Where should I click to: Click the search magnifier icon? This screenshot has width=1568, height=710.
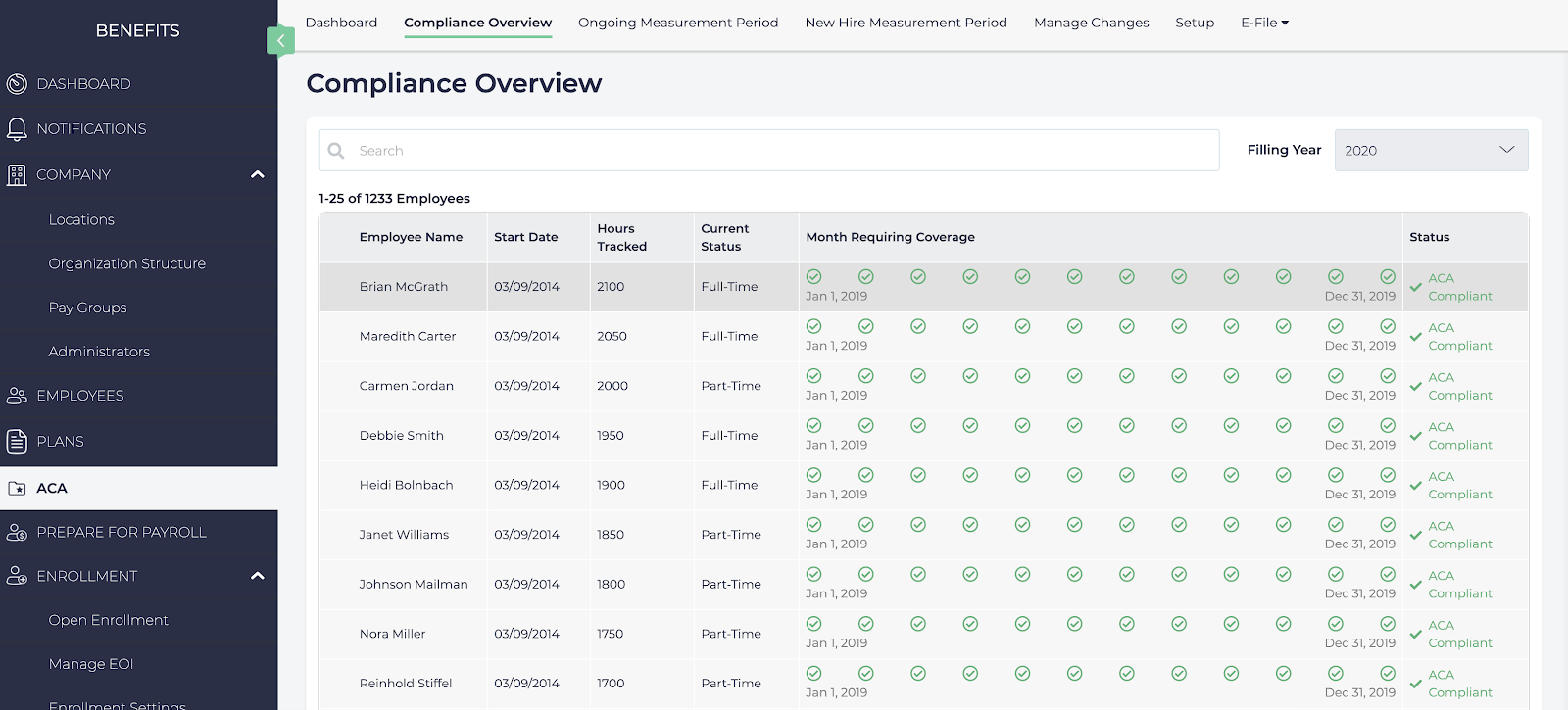click(x=336, y=151)
